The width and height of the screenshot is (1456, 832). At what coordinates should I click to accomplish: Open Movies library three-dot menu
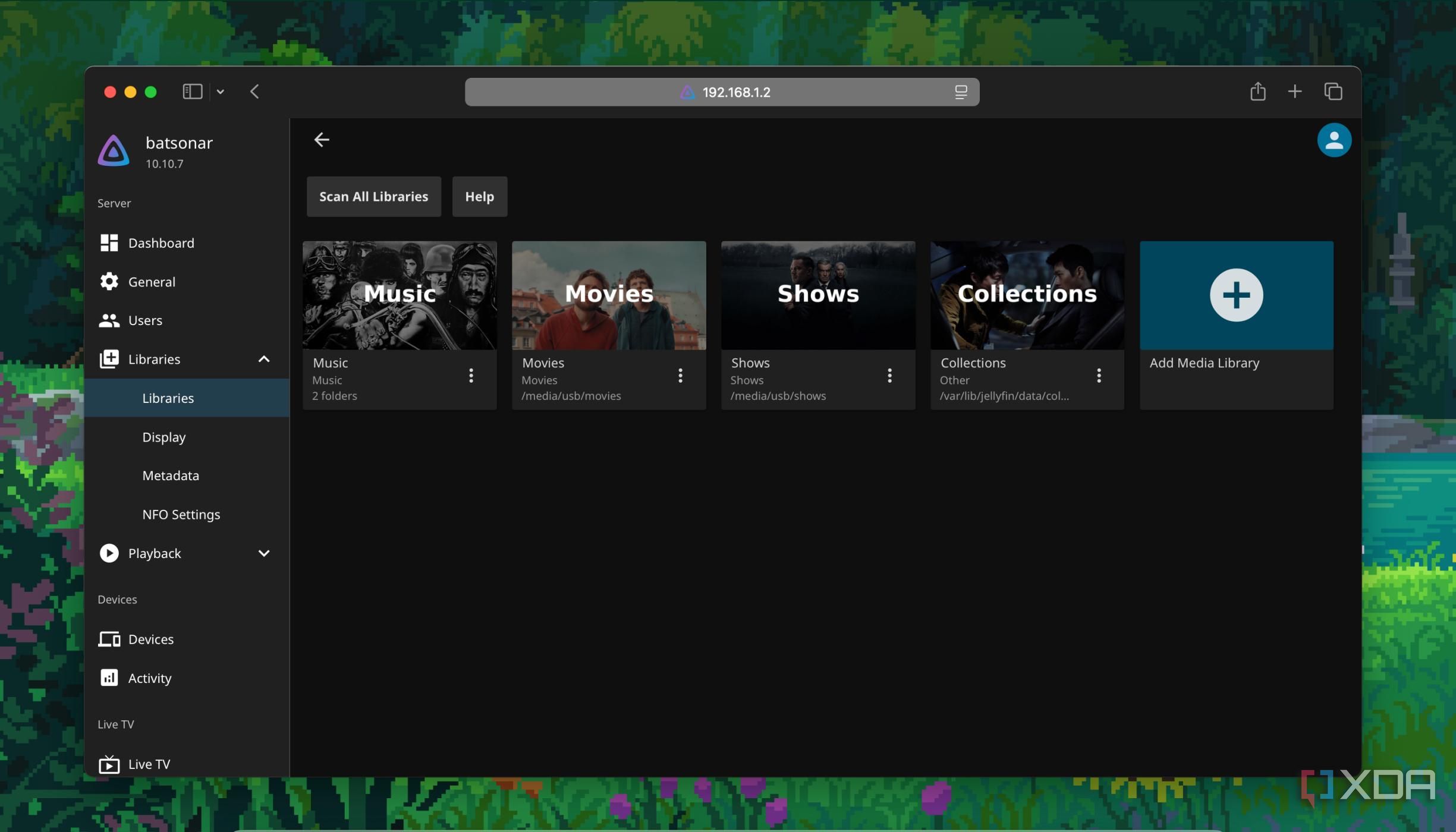pyautogui.click(x=680, y=376)
